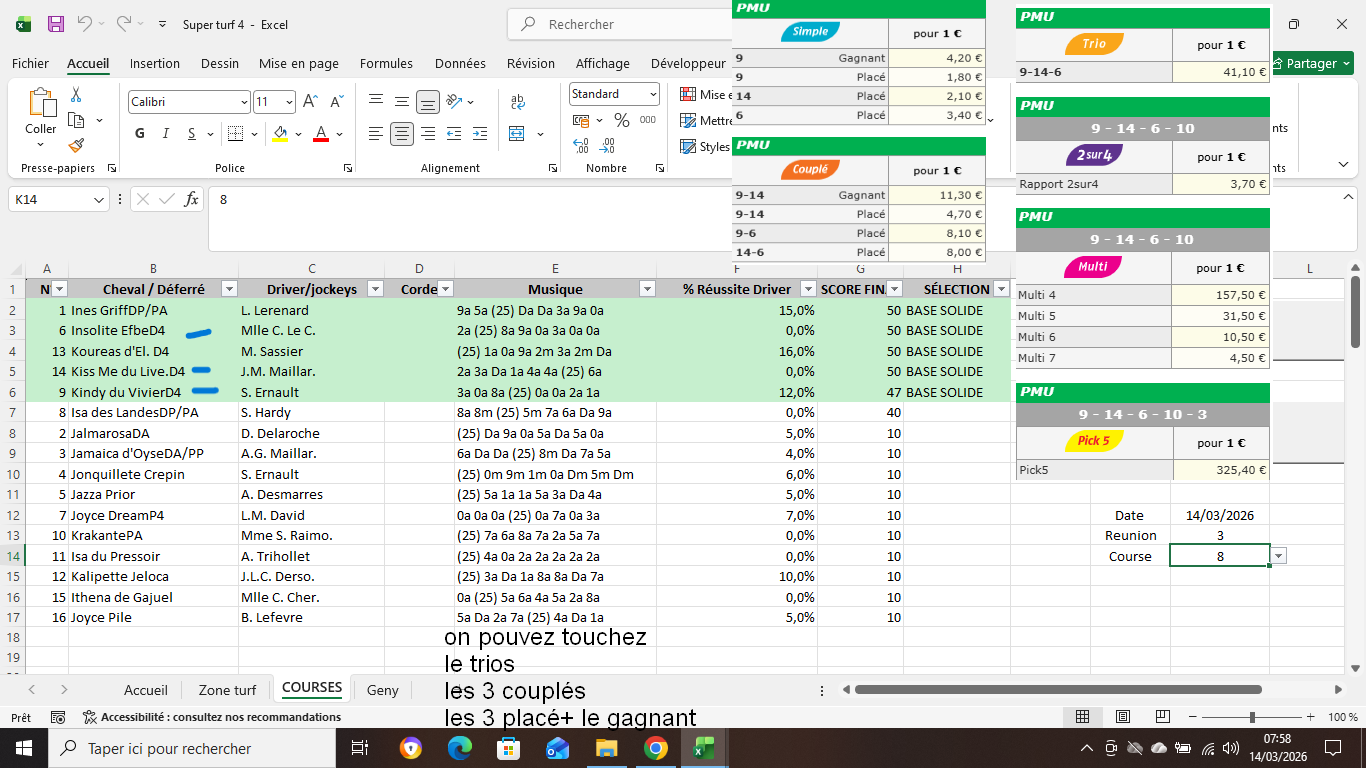The width and height of the screenshot is (1366, 768).
Task: Save the workbook with the floppy disk icon
Action: point(56,24)
